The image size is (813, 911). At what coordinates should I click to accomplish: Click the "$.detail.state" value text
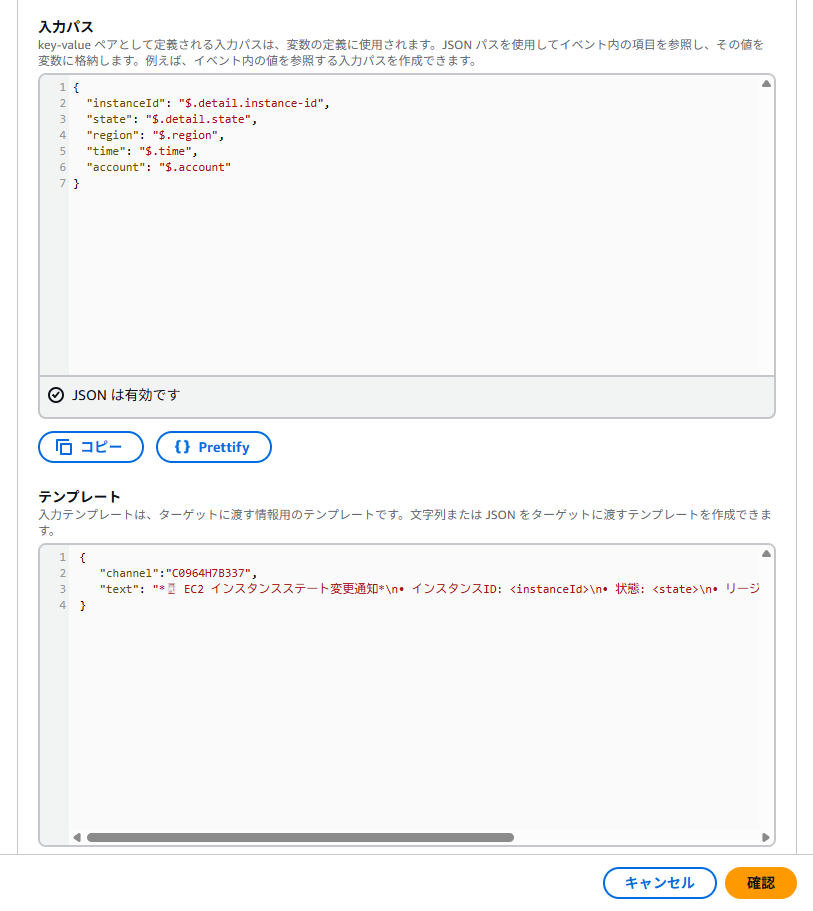[x=198, y=119]
